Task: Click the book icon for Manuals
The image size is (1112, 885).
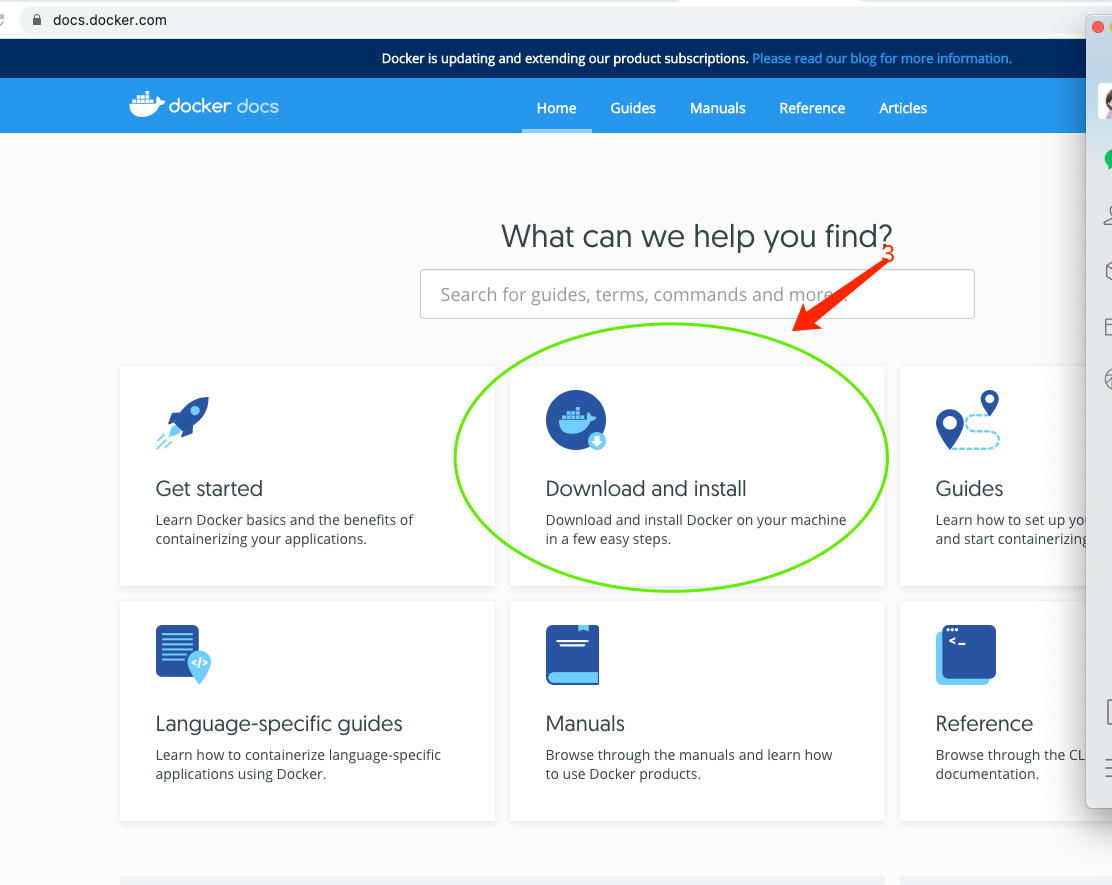Action: [x=572, y=655]
